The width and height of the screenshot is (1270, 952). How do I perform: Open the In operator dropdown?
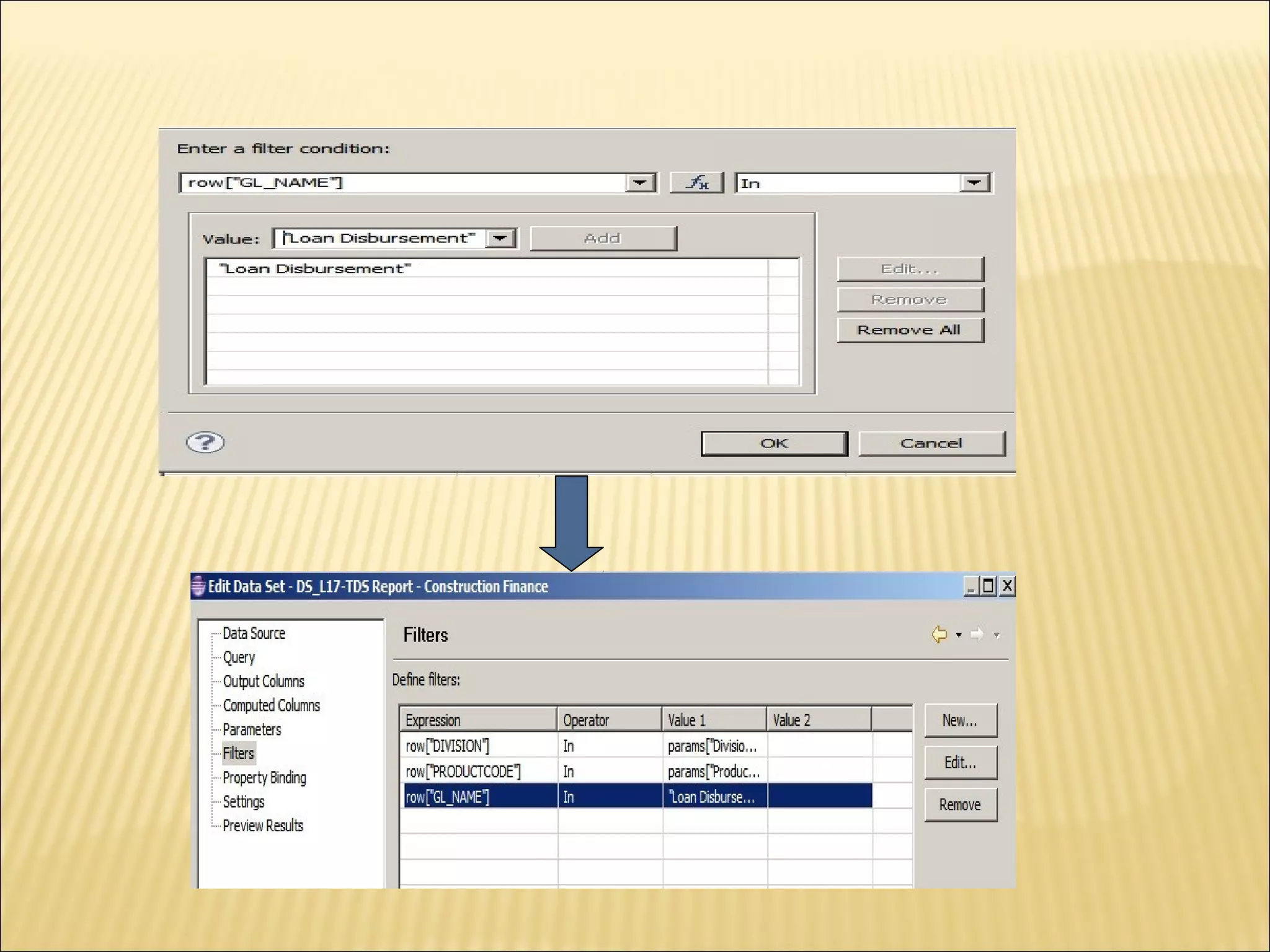pos(974,183)
